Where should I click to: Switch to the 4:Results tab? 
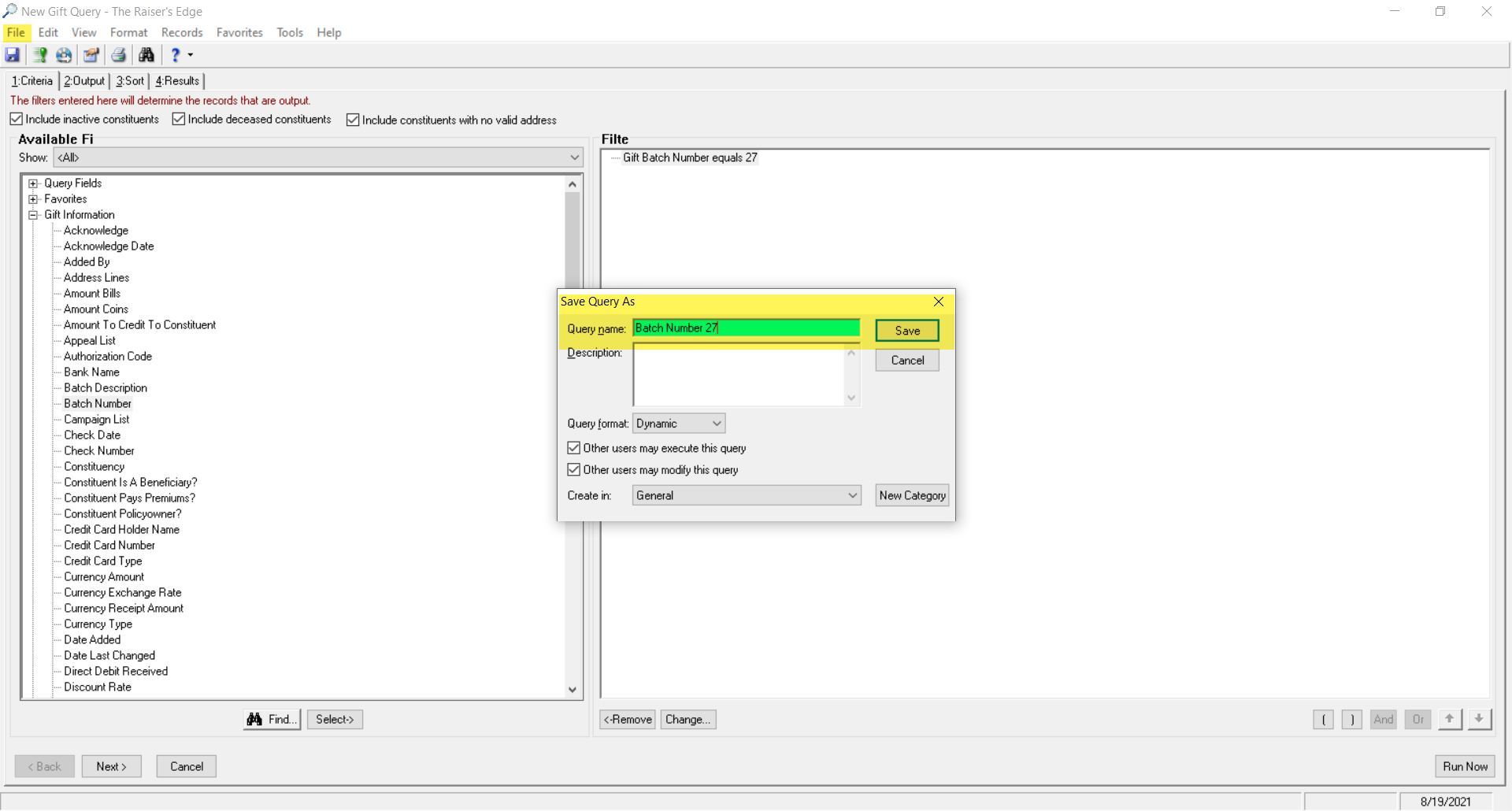[177, 80]
